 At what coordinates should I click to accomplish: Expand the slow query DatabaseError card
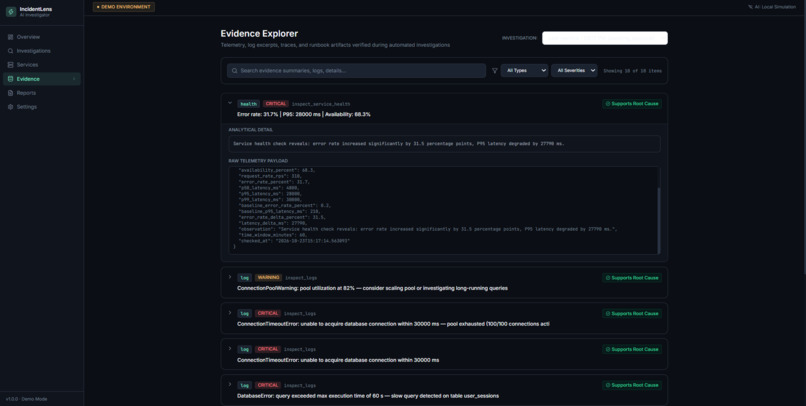230,385
